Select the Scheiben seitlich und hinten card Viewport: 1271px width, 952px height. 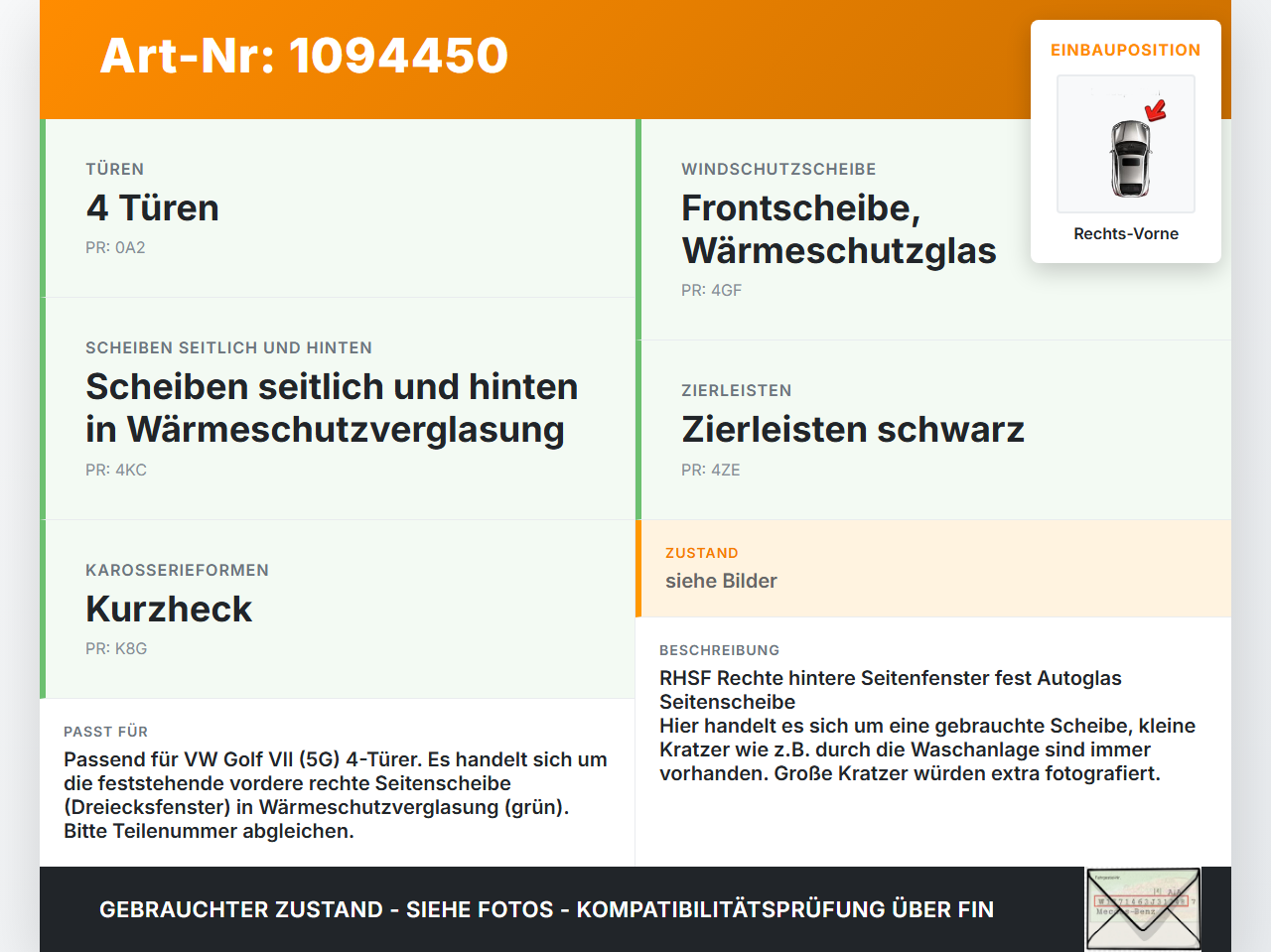338,409
